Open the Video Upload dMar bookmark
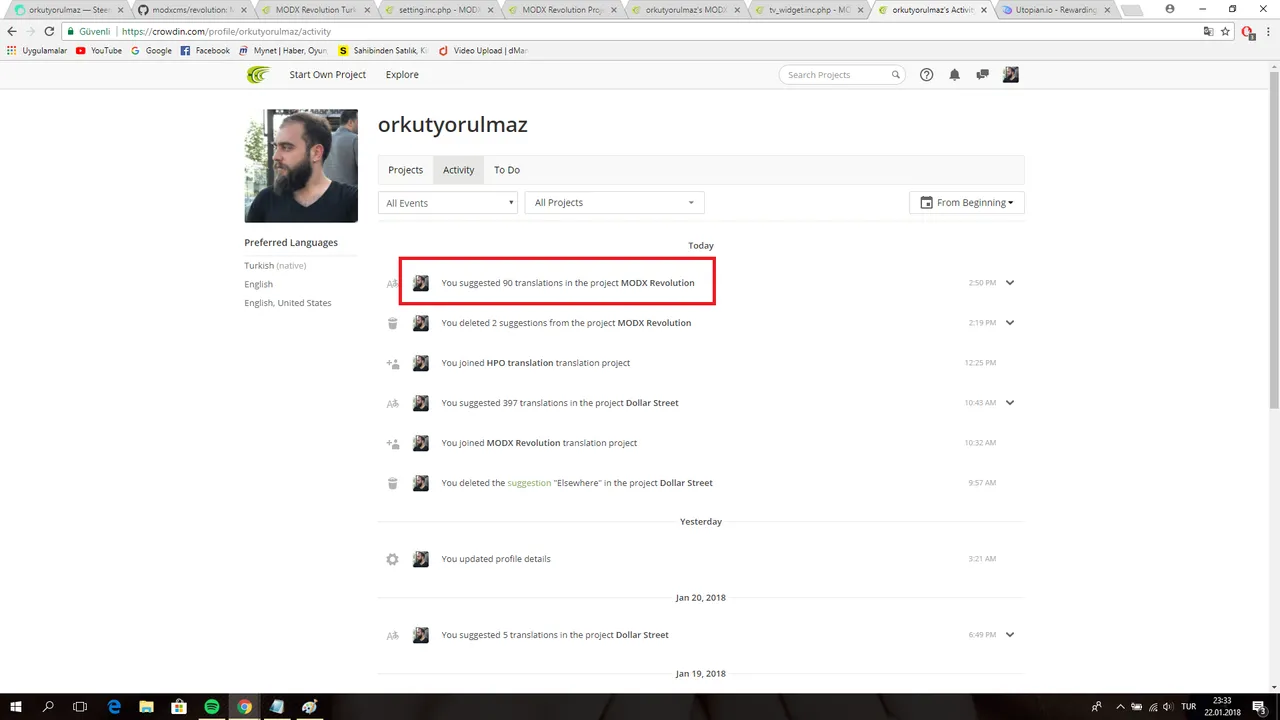Viewport: 1280px width, 720px height. pos(483,50)
